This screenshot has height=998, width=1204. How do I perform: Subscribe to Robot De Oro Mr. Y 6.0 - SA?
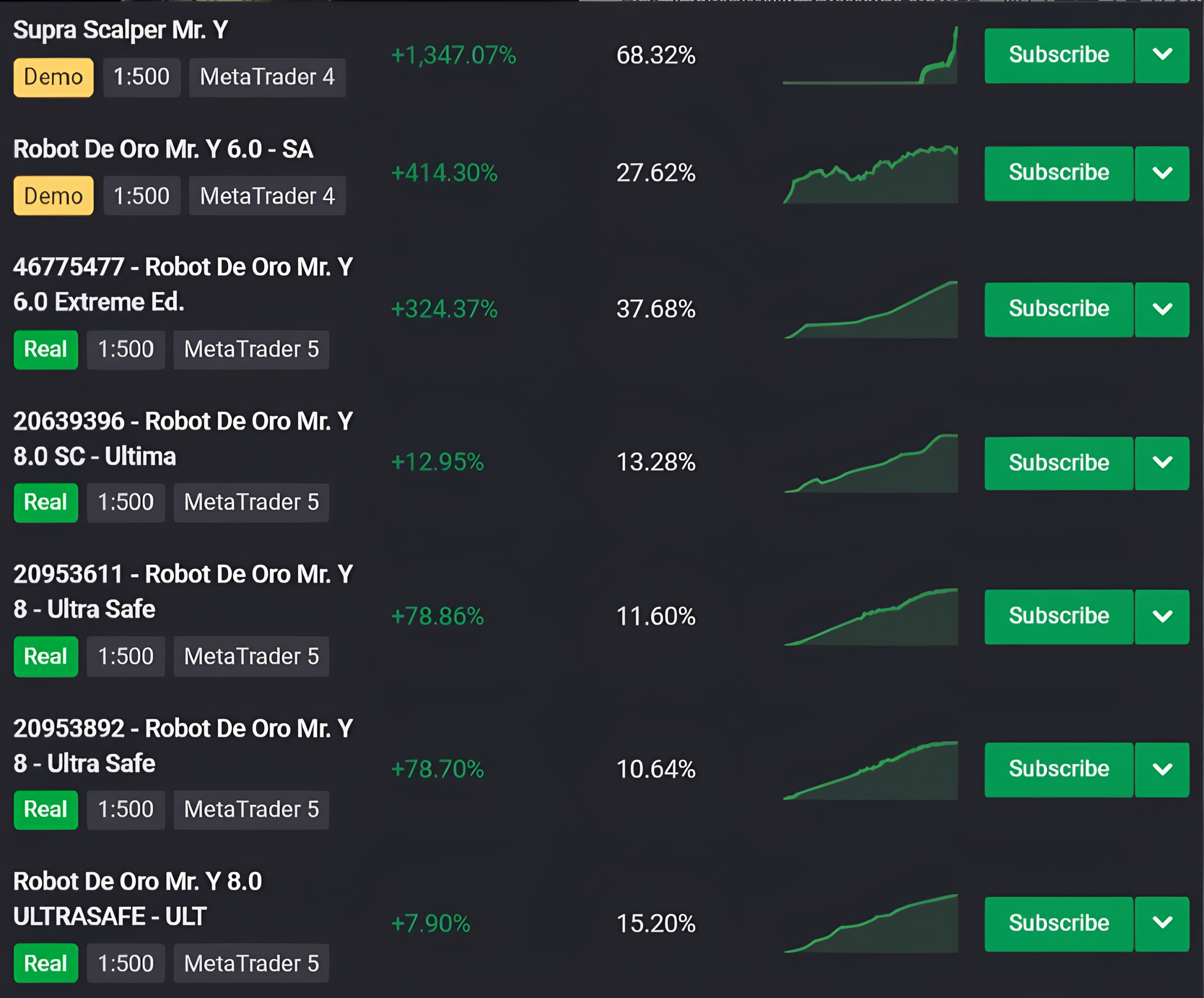pos(1059,173)
